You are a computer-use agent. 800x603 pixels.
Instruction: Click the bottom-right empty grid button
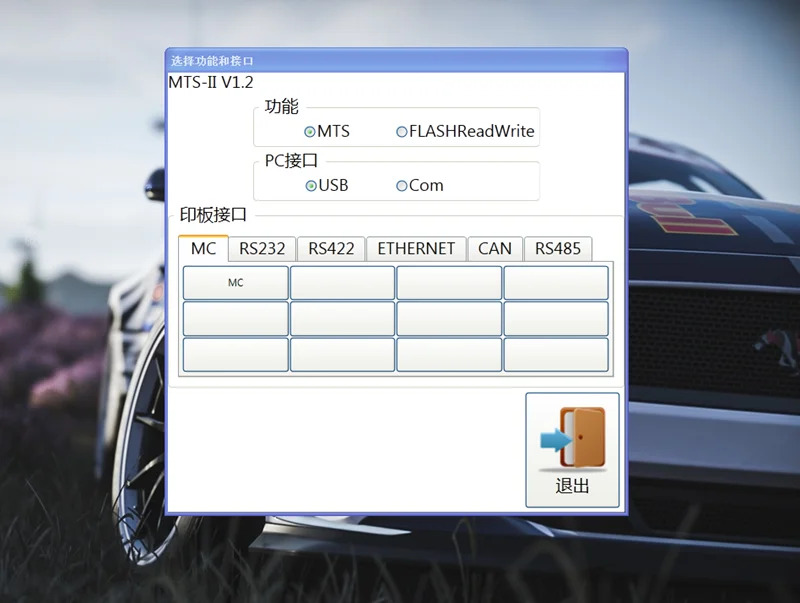pyautogui.click(x=556, y=355)
